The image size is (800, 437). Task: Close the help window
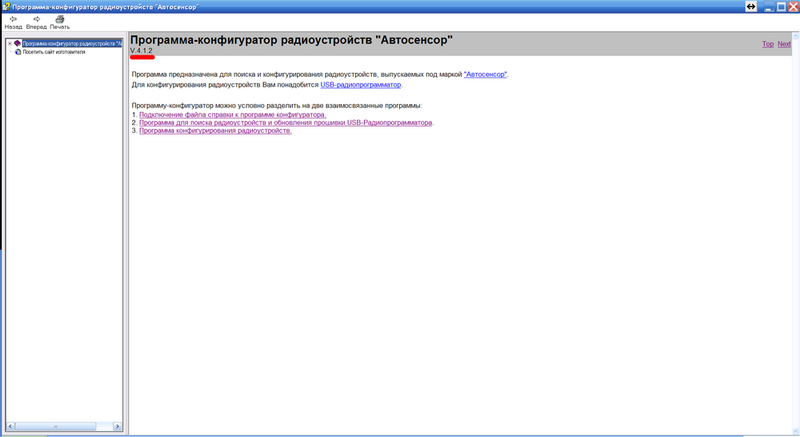click(793, 7)
